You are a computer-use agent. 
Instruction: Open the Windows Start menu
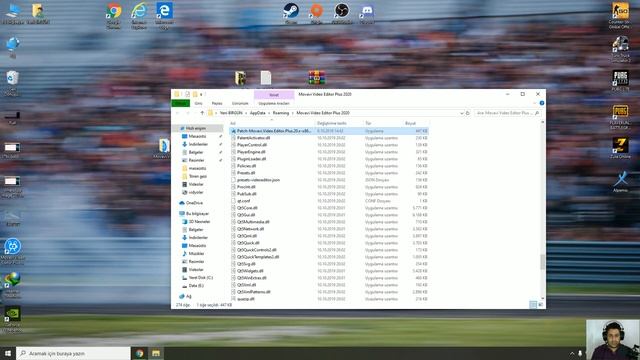point(8,353)
